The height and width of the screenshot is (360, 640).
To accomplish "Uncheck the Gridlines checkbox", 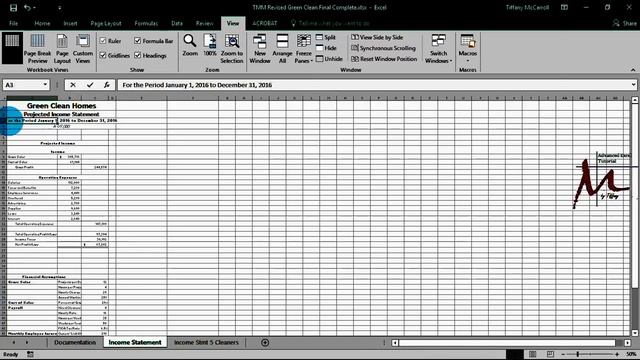I will coord(103,55).
